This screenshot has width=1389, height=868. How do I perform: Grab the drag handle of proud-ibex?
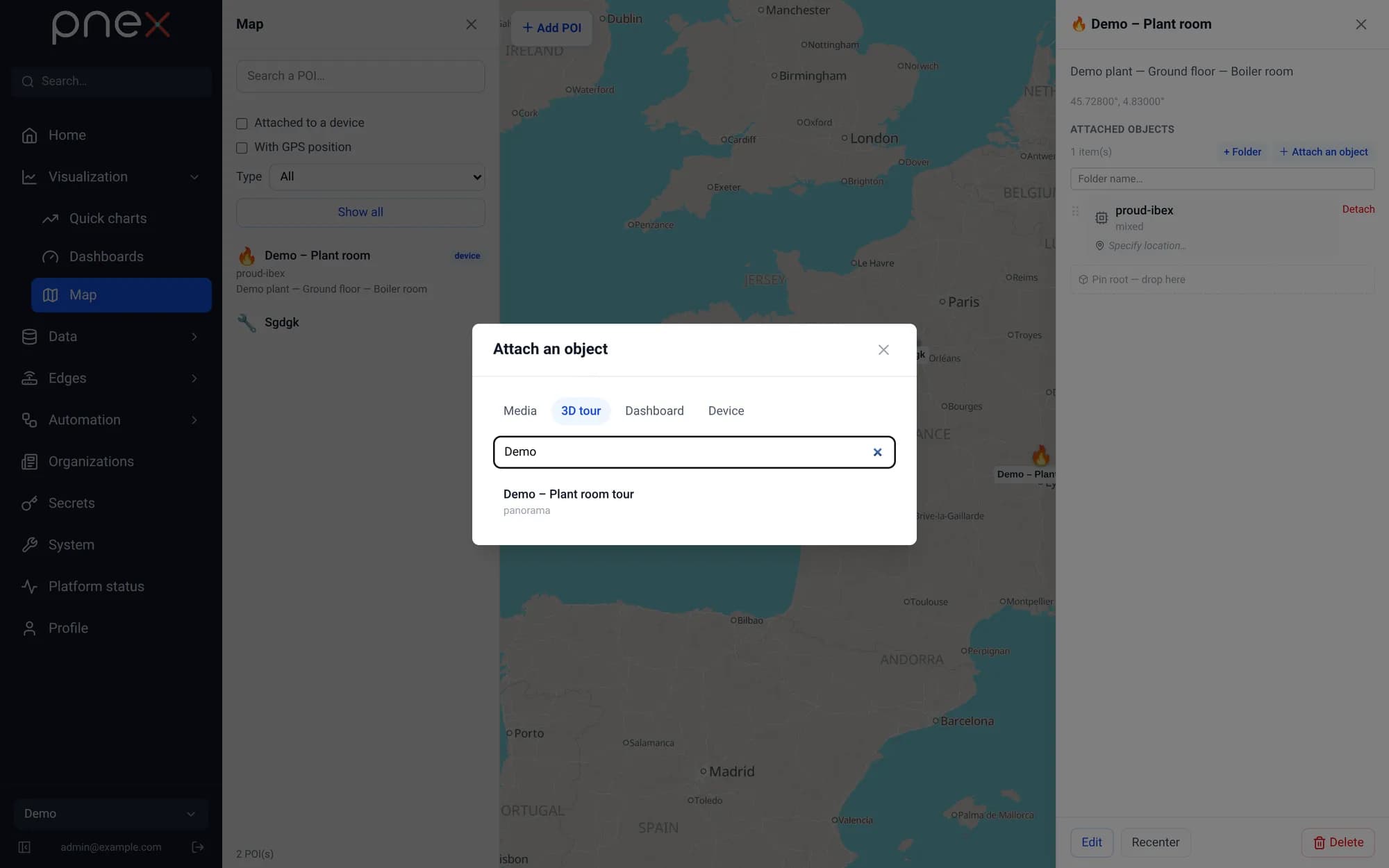pyautogui.click(x=1075, y=211)
